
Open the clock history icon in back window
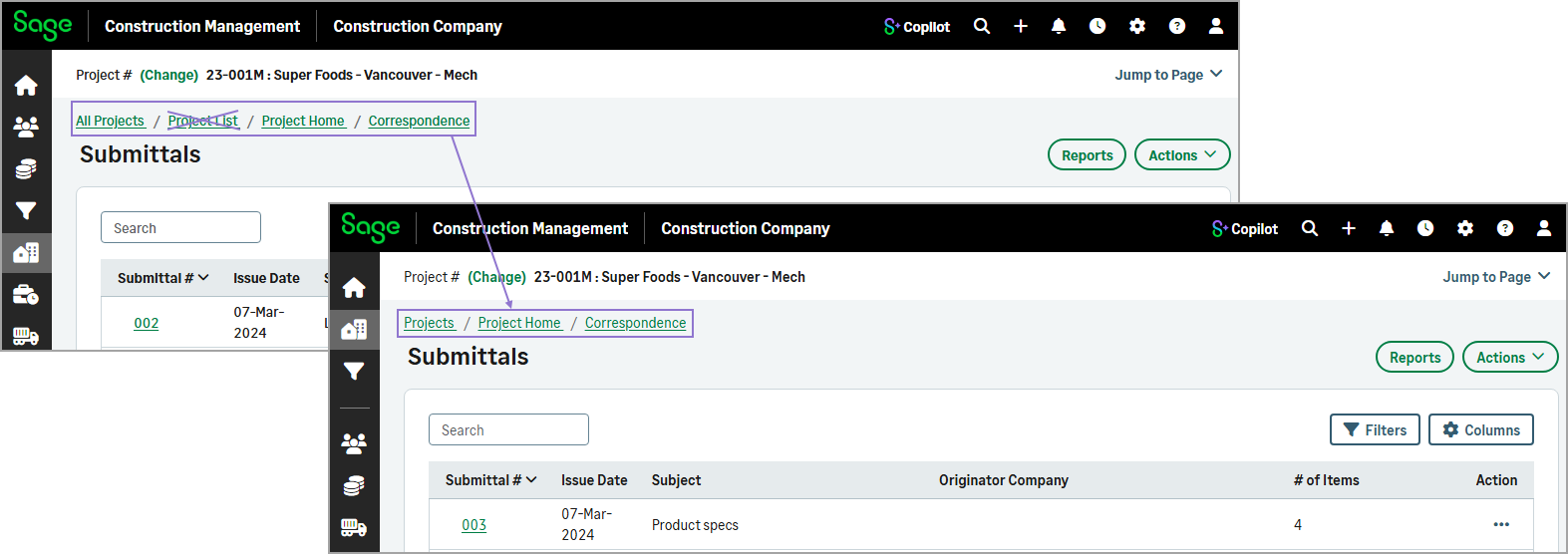(x=1098, y=26)
